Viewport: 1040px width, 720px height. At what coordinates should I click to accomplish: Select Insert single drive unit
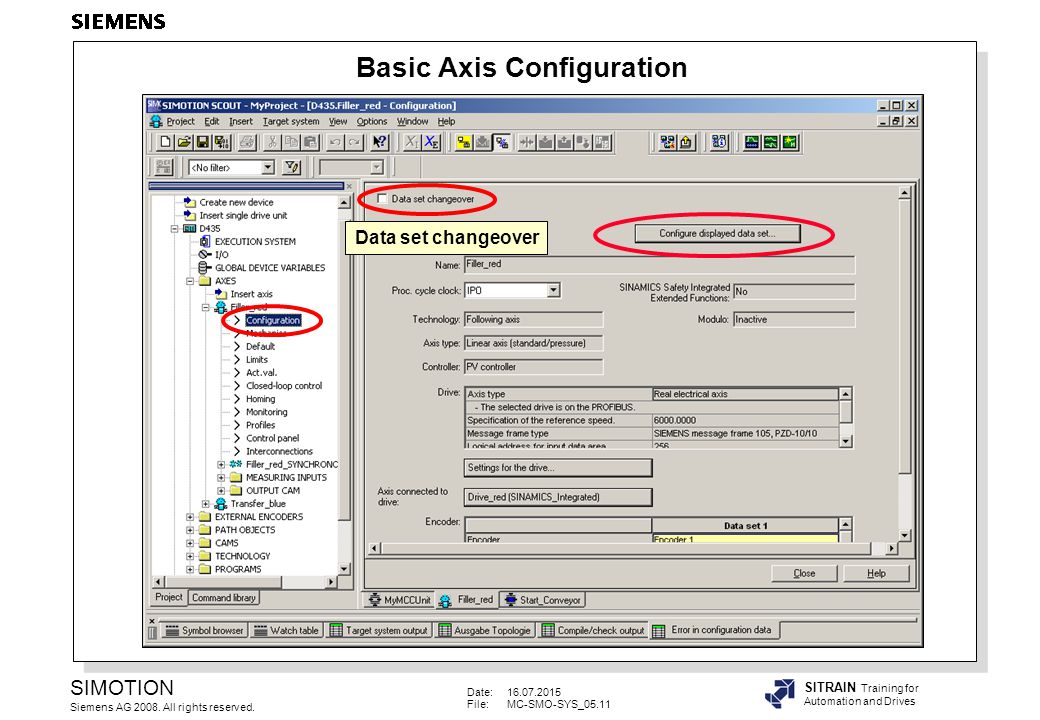coord(243,215)
